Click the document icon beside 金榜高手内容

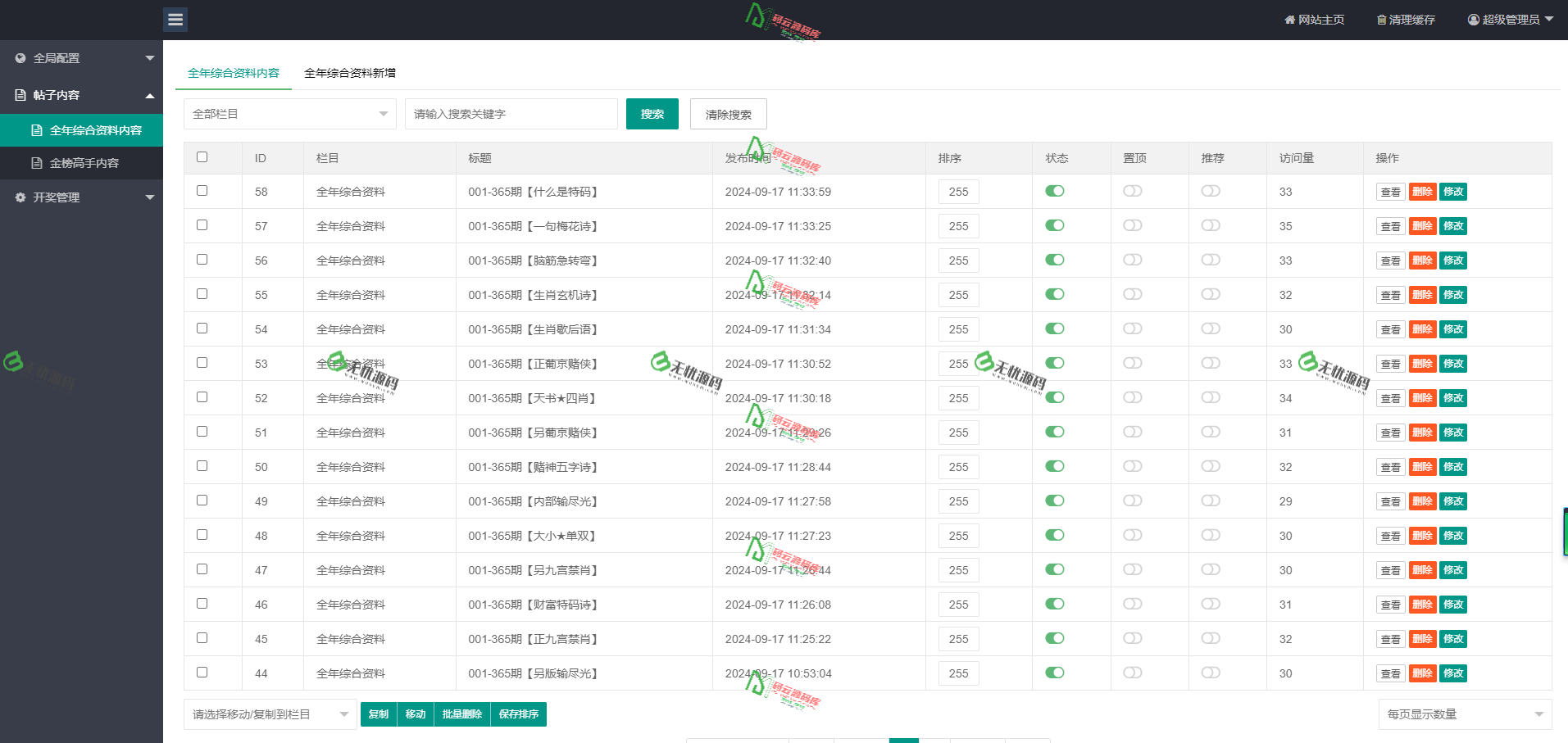coord(37,163)
